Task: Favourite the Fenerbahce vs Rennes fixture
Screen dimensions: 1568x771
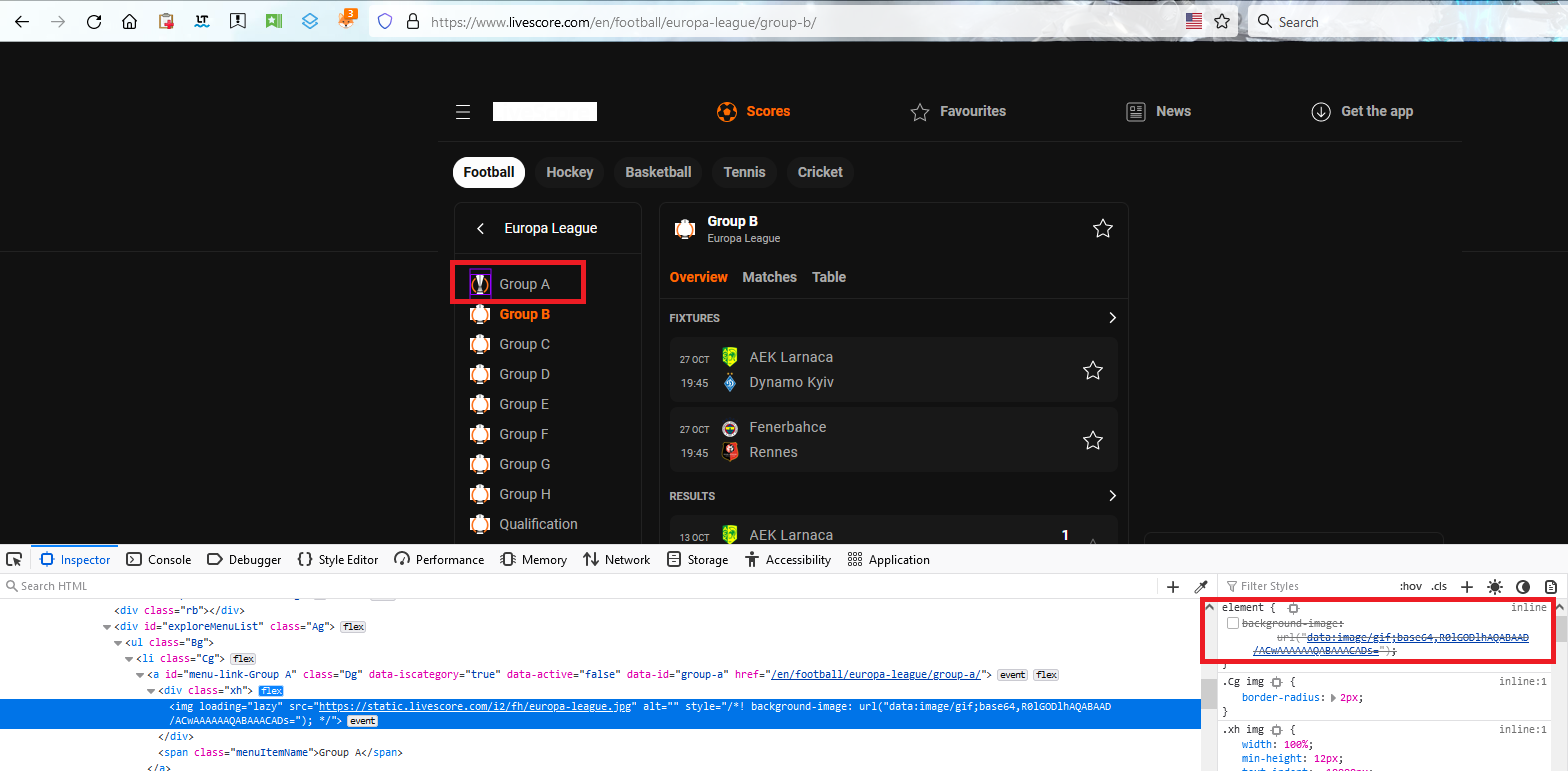Action: (x=1093, y=441)
